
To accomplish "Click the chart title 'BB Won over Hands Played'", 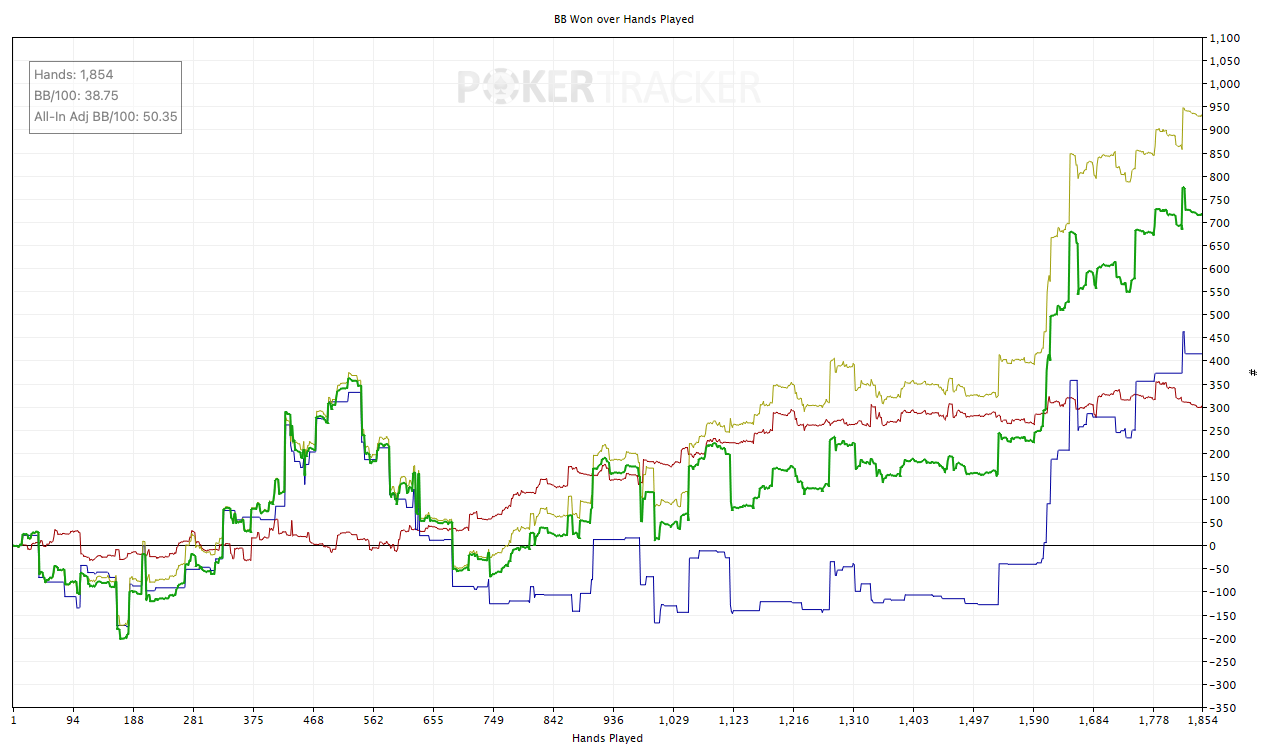I will click(x=623, y=19).
